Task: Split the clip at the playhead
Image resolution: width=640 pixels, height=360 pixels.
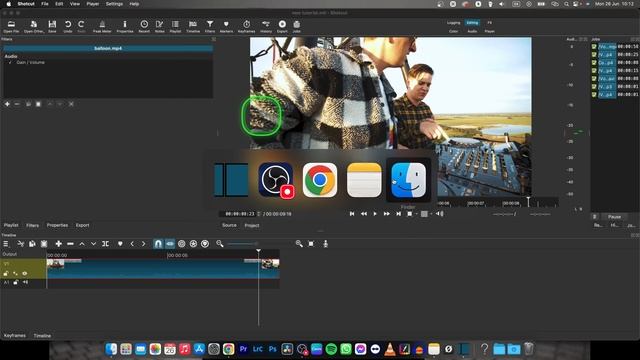Action: tap(105, 244)
